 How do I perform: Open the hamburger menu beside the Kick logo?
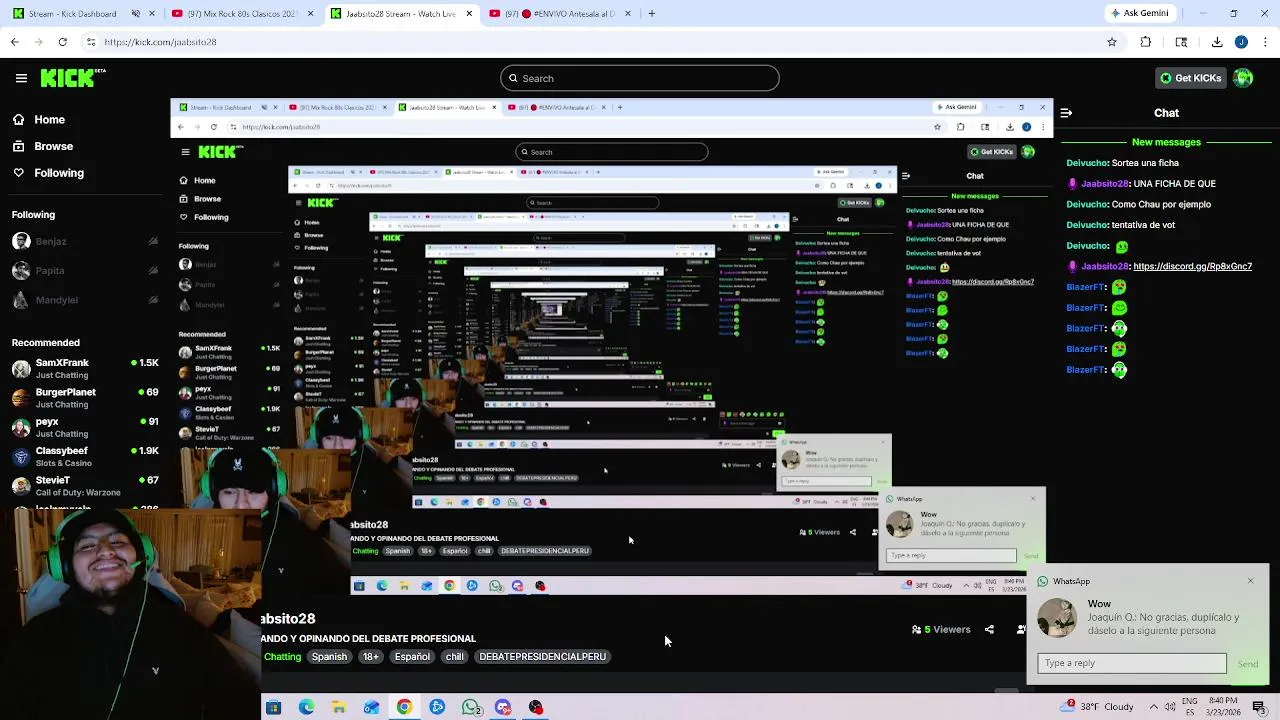tap(21, 78)
